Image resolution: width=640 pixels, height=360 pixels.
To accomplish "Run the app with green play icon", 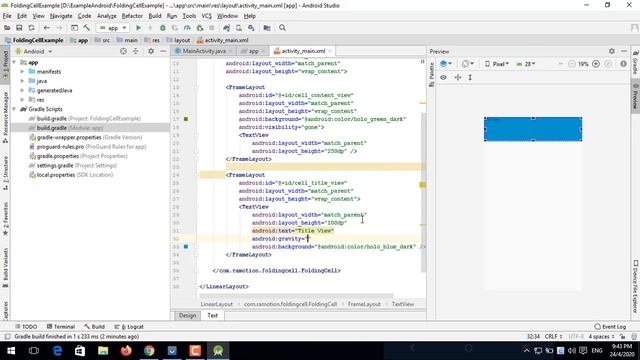I will click(138, 28).
